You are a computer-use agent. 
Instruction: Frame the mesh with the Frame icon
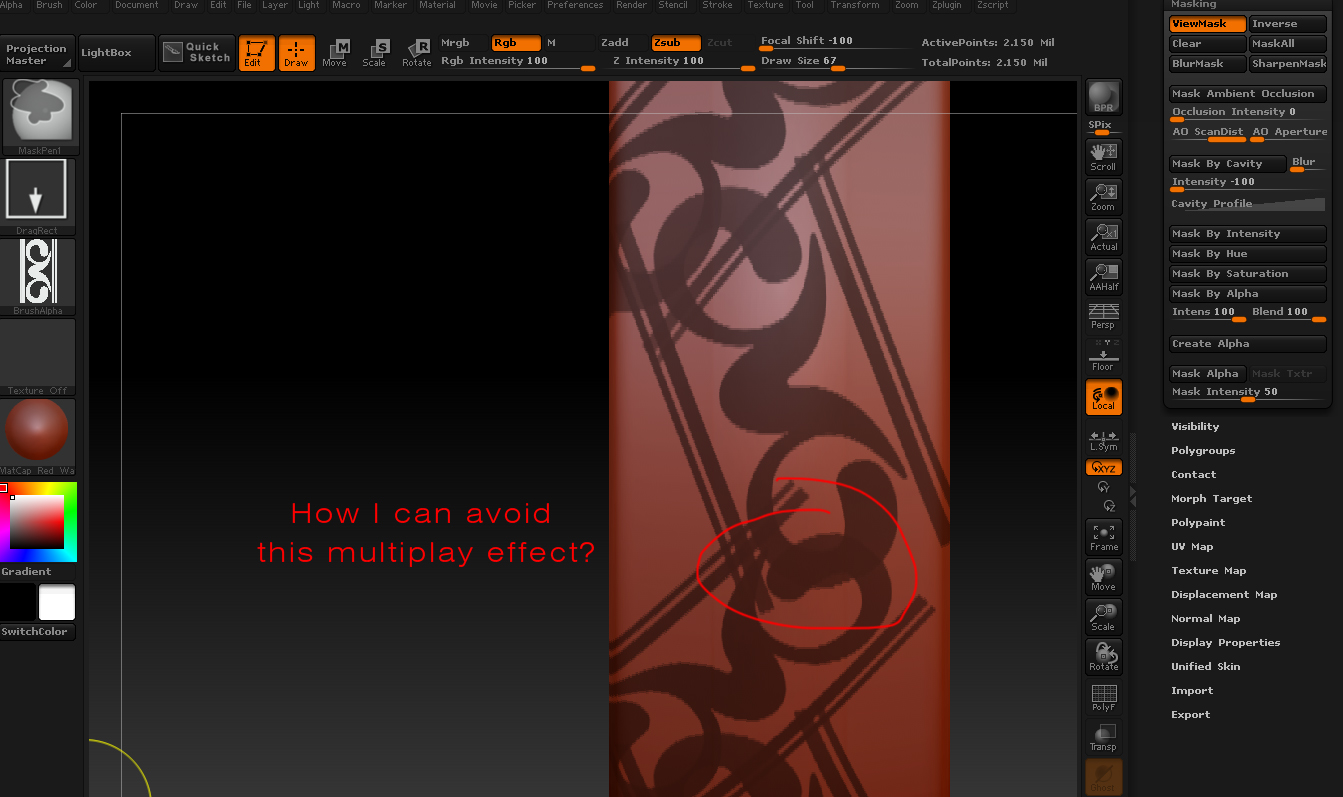tap(1104, 537)
